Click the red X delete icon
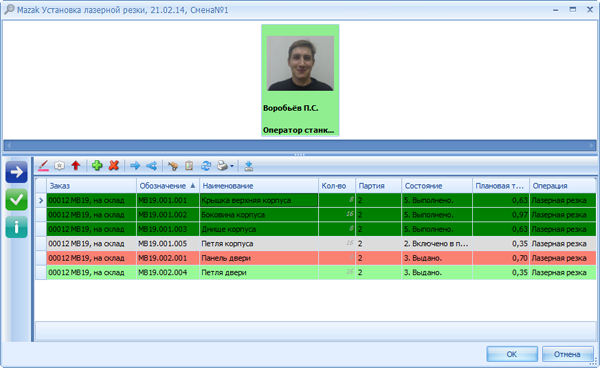600x368 pixels. 114,165
